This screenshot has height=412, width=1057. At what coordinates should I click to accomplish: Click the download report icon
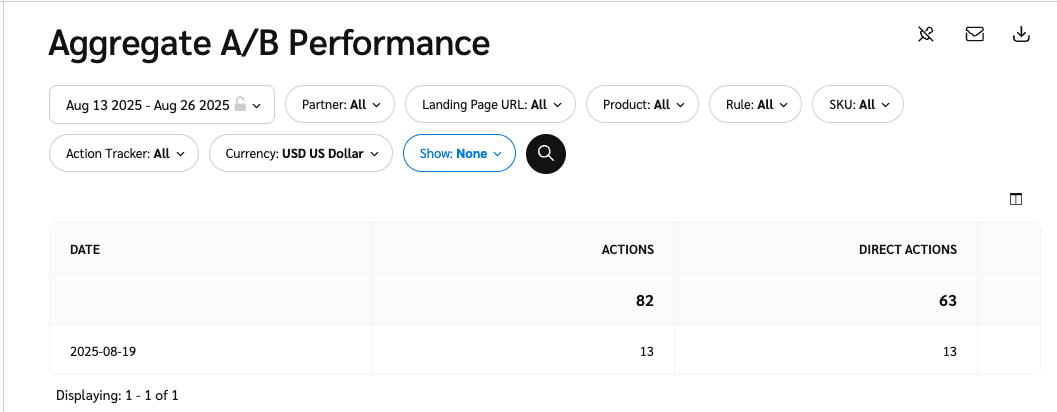click(x=1021, y=34)
